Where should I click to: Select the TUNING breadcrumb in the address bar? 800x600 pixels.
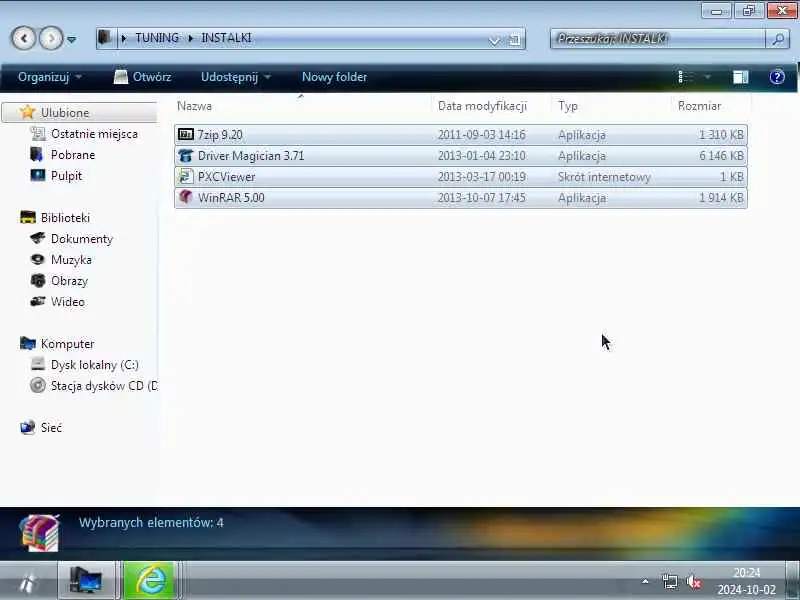point(157,38)
